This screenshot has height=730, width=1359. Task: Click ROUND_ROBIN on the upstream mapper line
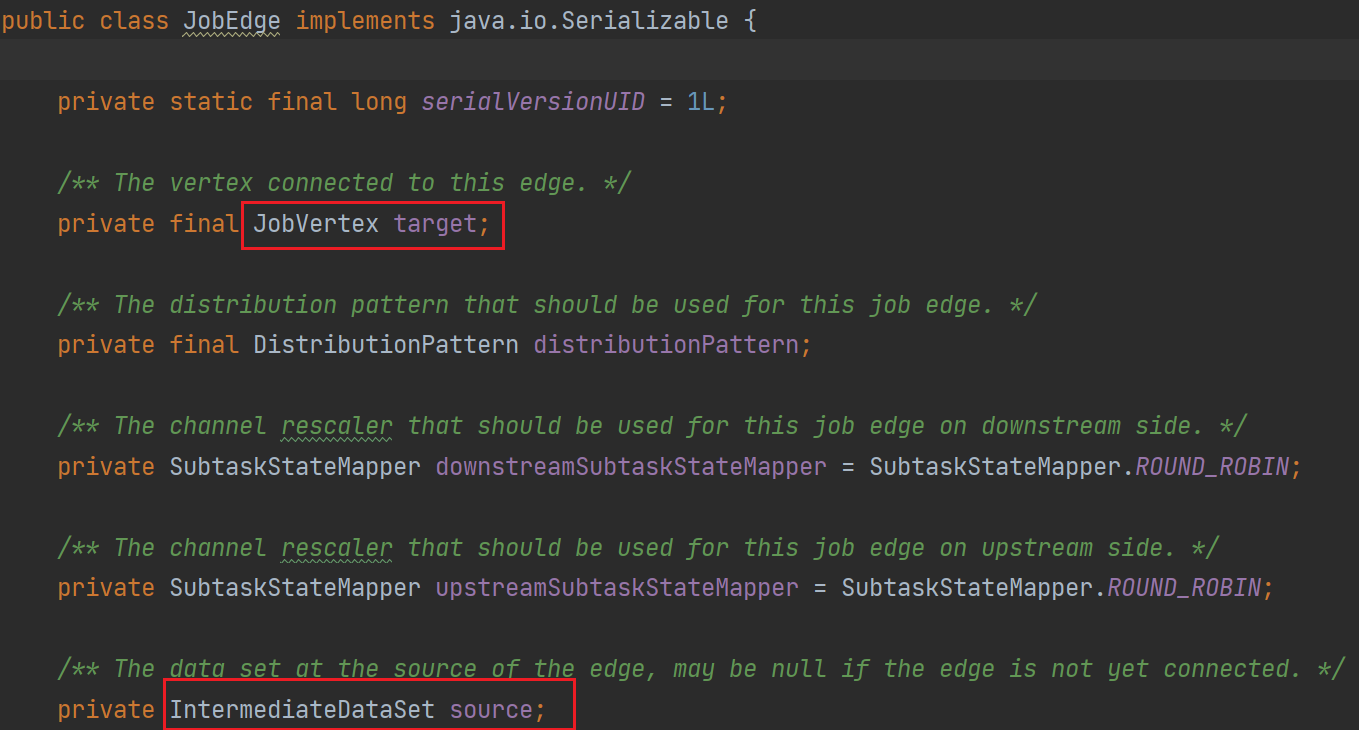click(x=1184, y=588)
